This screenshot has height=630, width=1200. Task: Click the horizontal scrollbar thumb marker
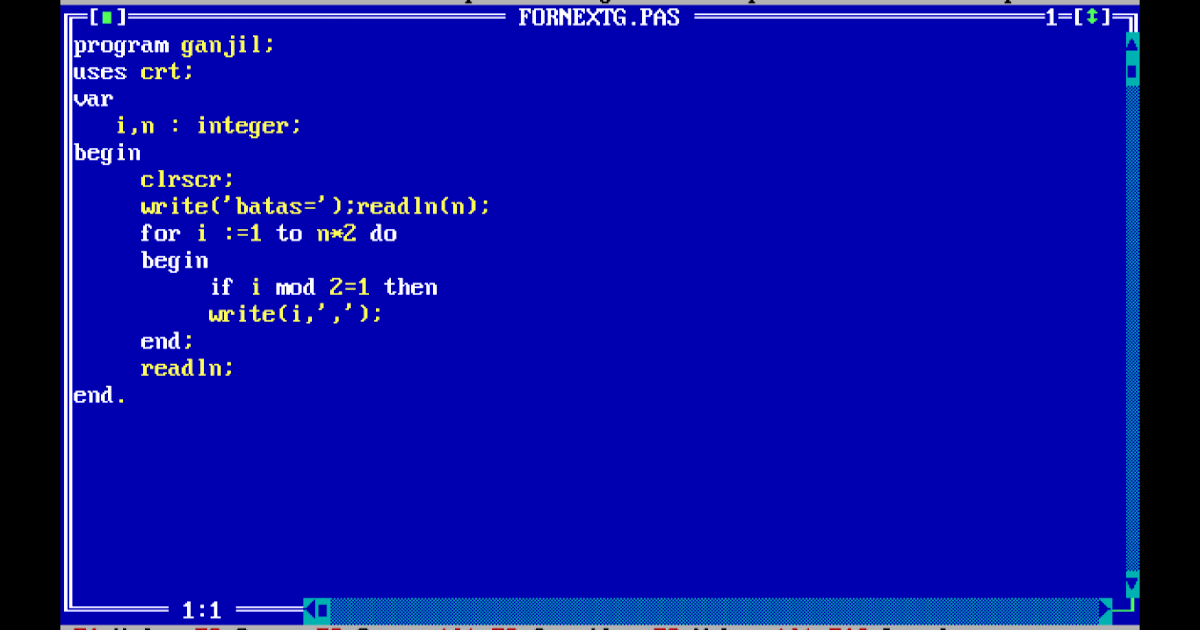323,609
